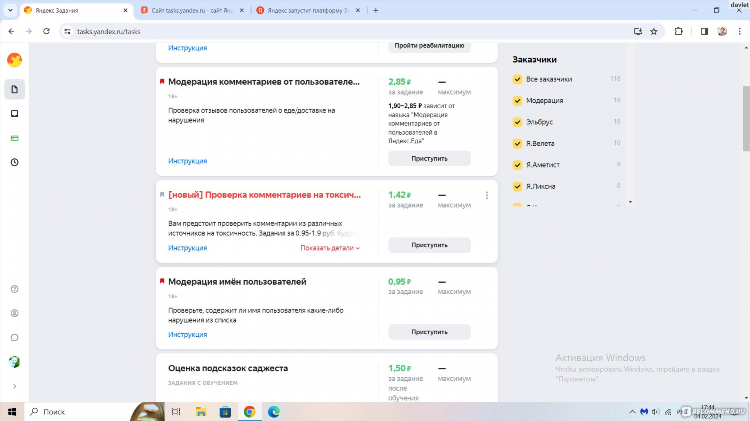Bookmark this page with star icon

pos(654,32)
